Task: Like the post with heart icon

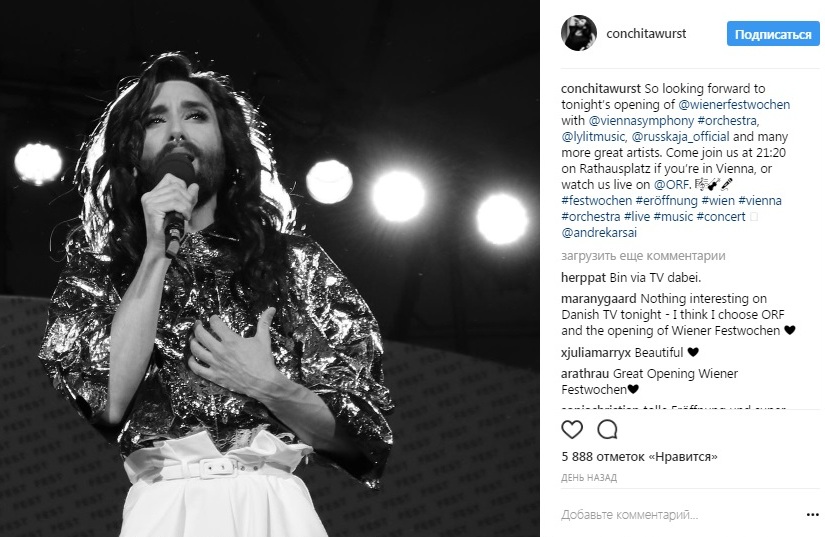Action: coord(572,430)
